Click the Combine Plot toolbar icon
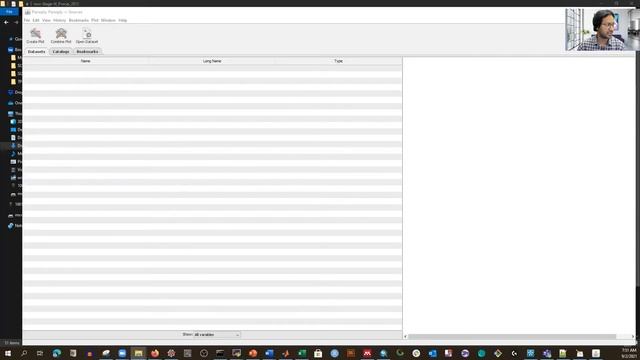This screenshot has height=360, width=640. (61, 36)
